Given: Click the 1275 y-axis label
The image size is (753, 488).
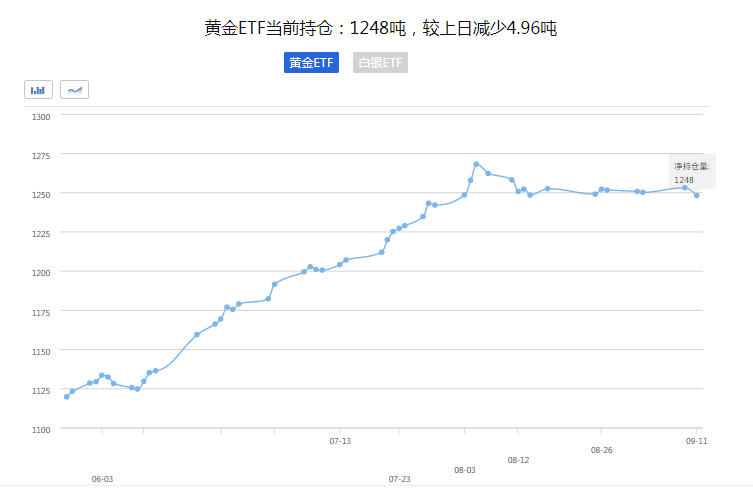Looking at the screenshot, I should click(41, 156).
